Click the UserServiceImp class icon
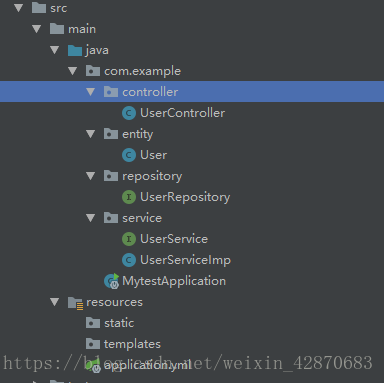 pyautogui.click(x=129, y=260)
